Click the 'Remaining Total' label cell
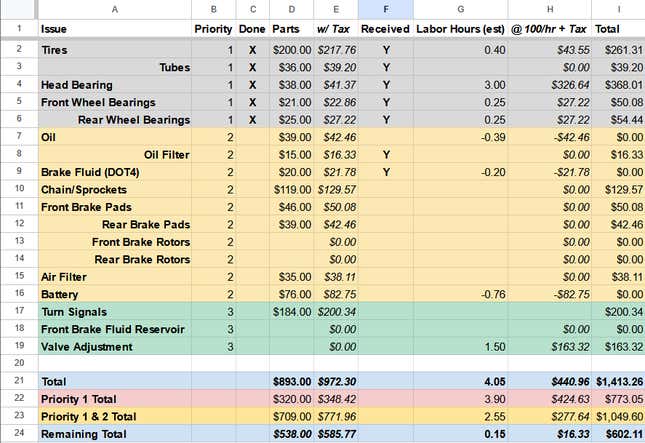The height and width of the screenshot is (443, 645). point(113,434)
